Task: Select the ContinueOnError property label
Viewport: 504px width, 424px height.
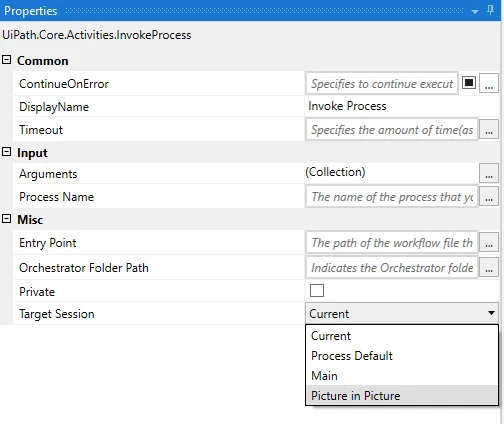Action: click(x=64, y=84)
